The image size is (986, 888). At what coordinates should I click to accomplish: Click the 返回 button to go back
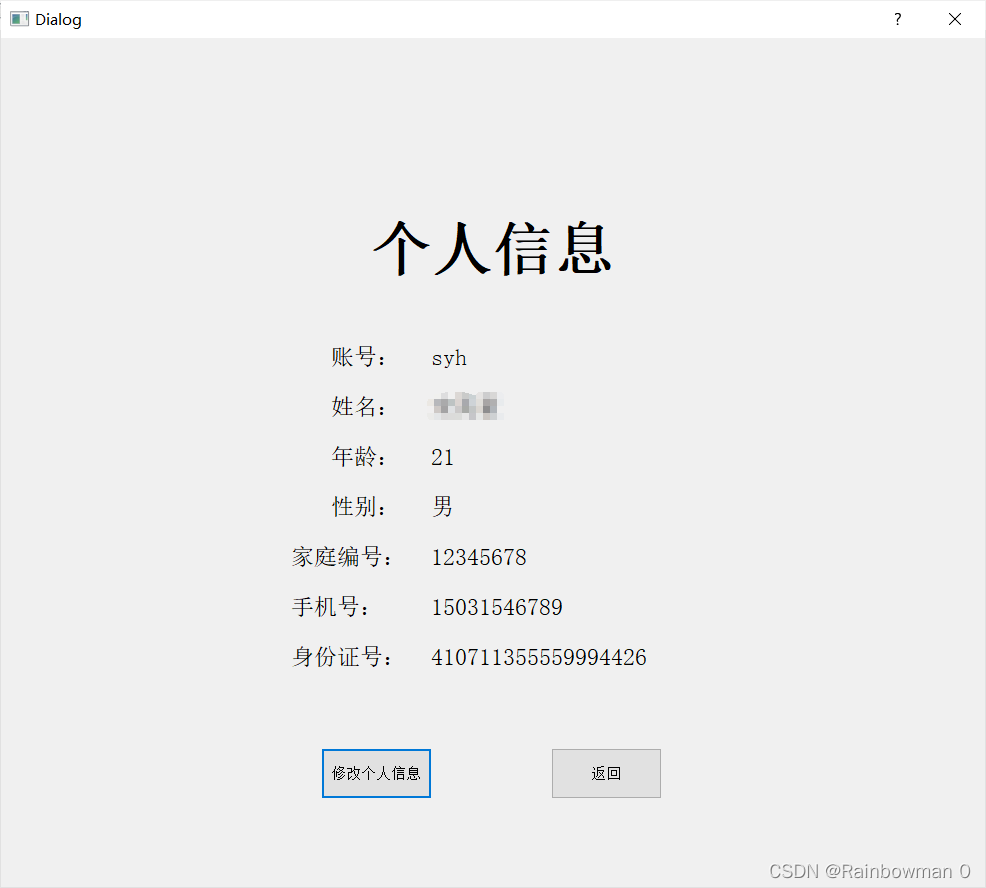pyautogui.click(x=606, y=773)
